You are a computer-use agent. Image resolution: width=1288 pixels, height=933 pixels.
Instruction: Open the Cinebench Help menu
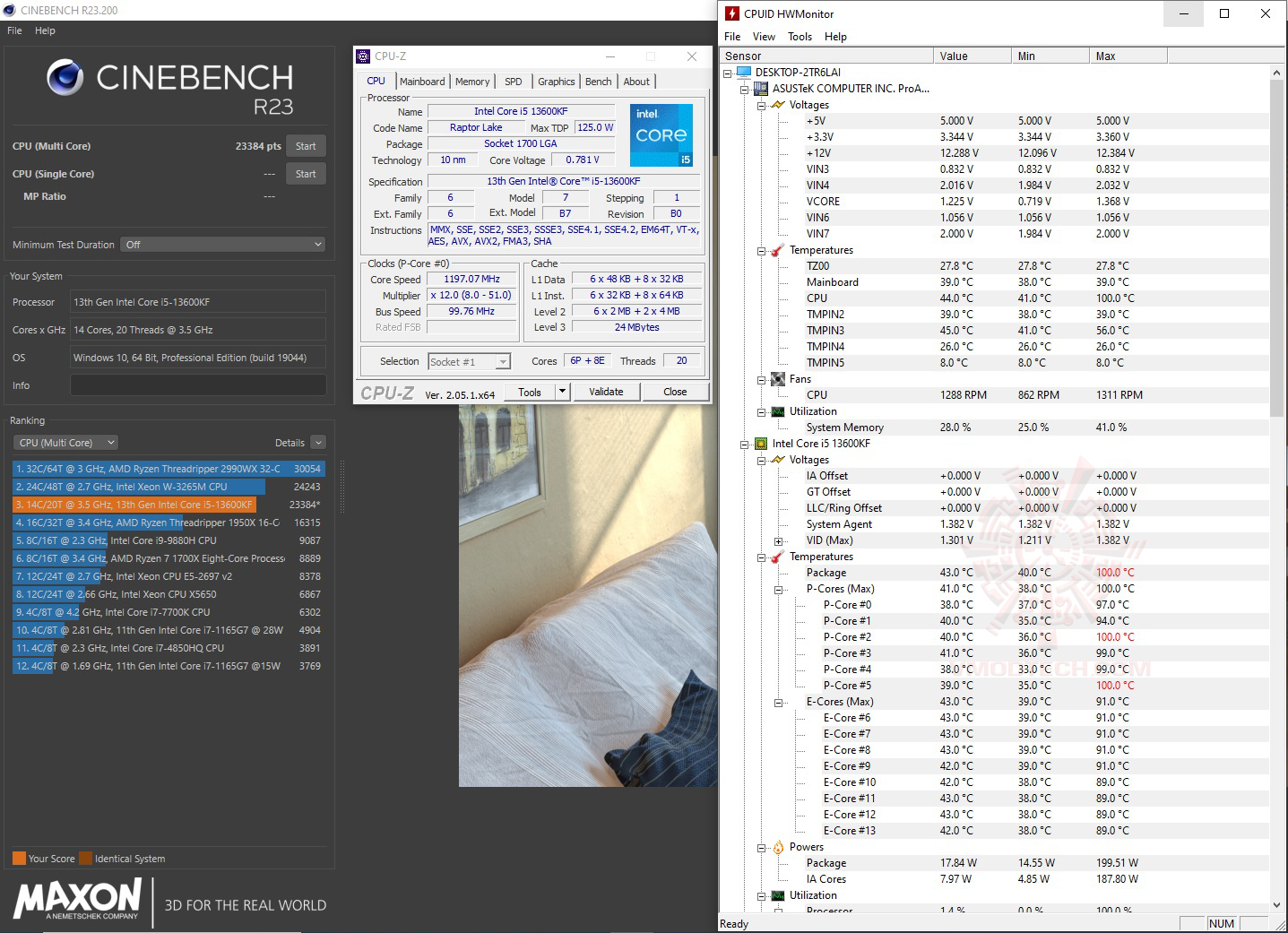coord(45,30)
